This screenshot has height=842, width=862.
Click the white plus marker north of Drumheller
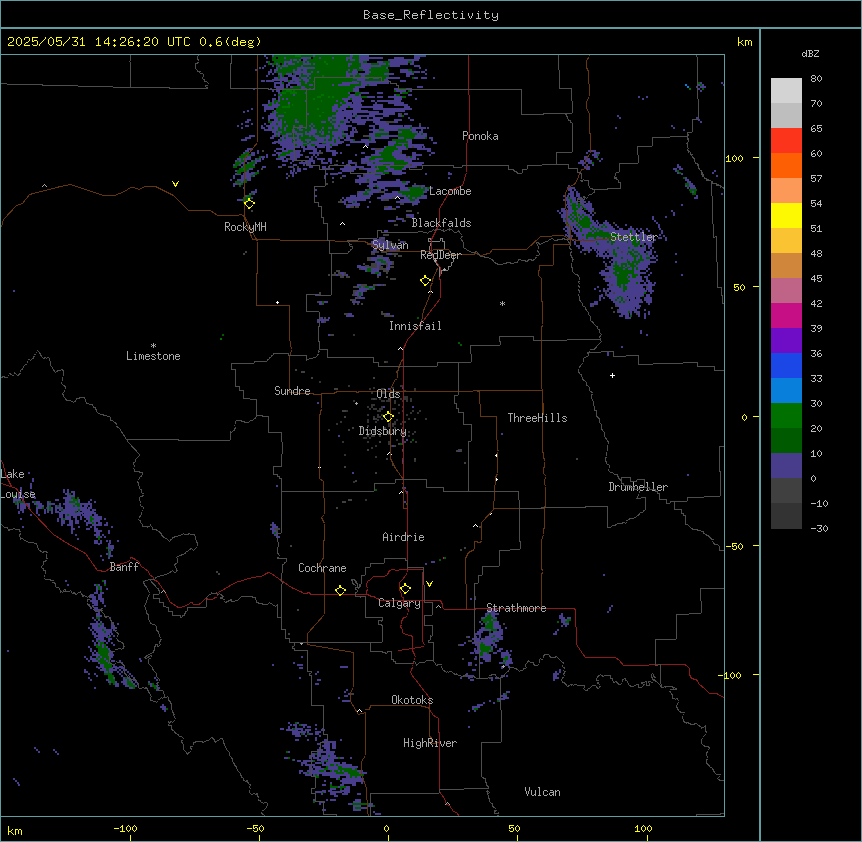tap(612, 375)
